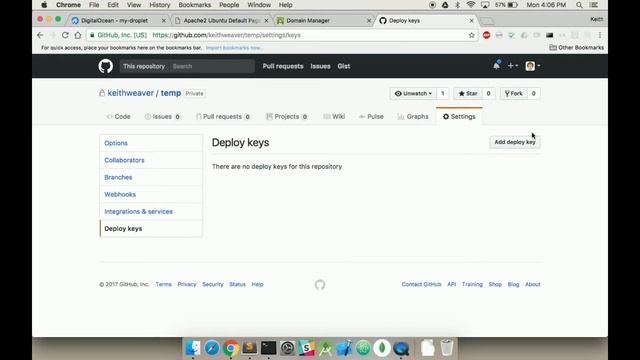Viewport: 640px width, 360px height.
Task: Open Terminal from the dock
Action: (x=269, y=348)
